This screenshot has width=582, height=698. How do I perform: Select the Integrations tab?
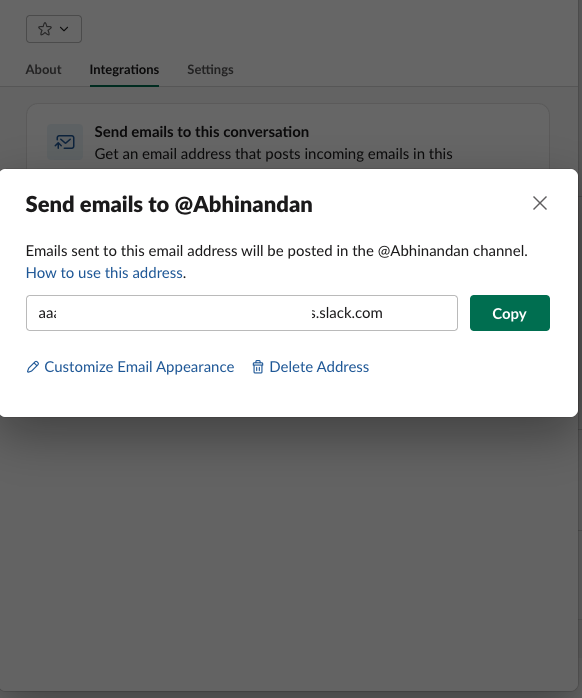124,69
